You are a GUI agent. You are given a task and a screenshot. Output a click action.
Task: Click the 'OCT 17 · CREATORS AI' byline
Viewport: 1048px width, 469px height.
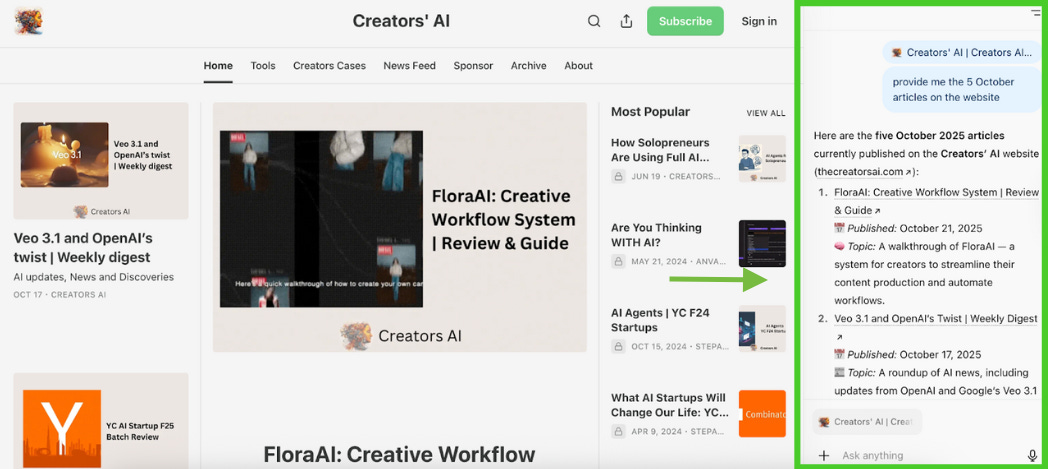59,295
